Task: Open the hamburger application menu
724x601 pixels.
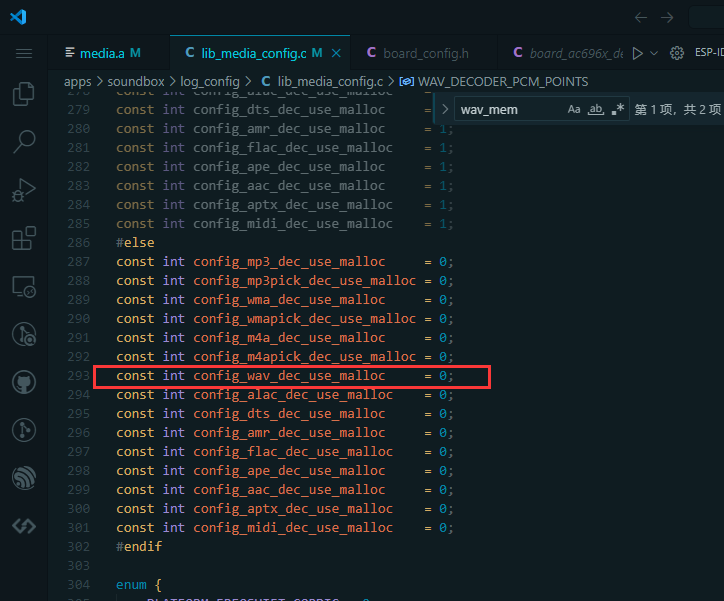Action: [x=24, y=54]
